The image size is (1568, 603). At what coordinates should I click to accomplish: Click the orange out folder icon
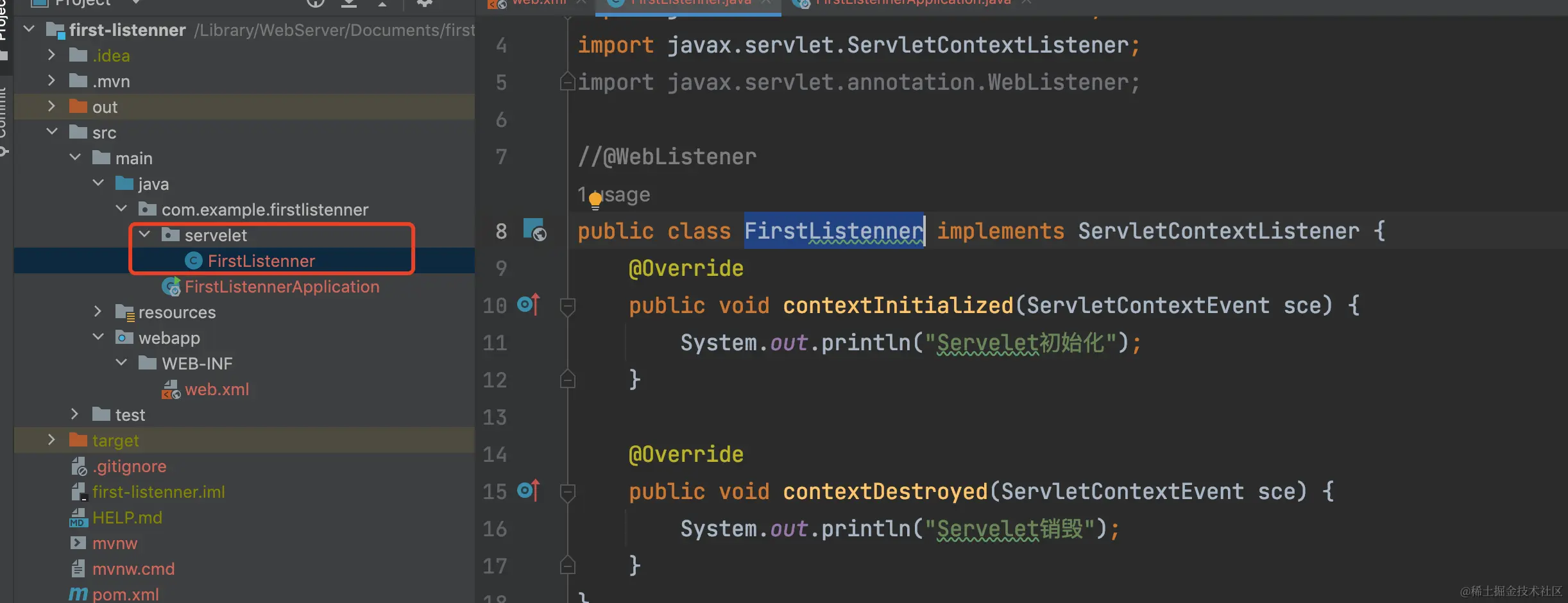78,106
